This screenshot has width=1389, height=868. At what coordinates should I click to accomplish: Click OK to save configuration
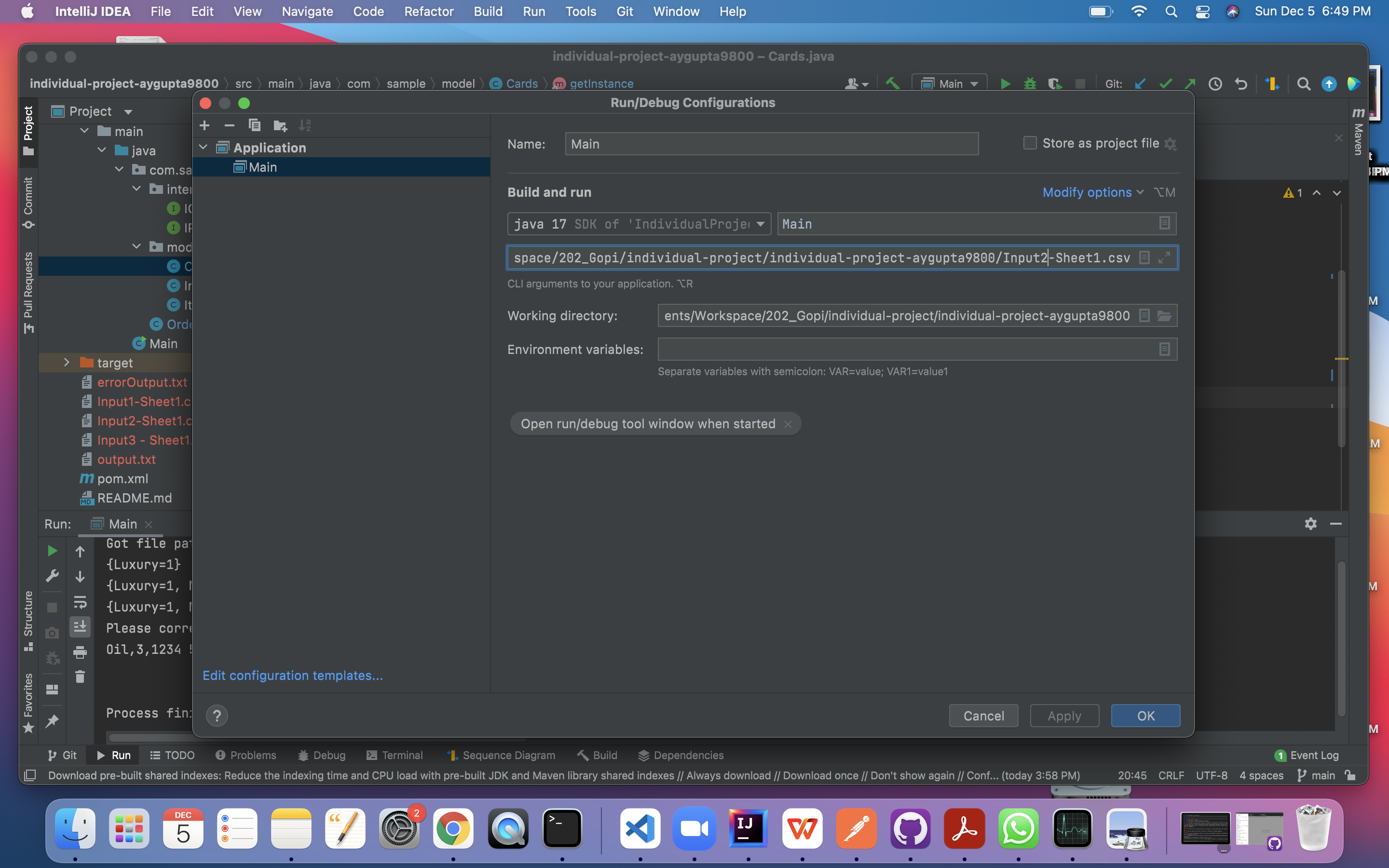[1145, 715]
